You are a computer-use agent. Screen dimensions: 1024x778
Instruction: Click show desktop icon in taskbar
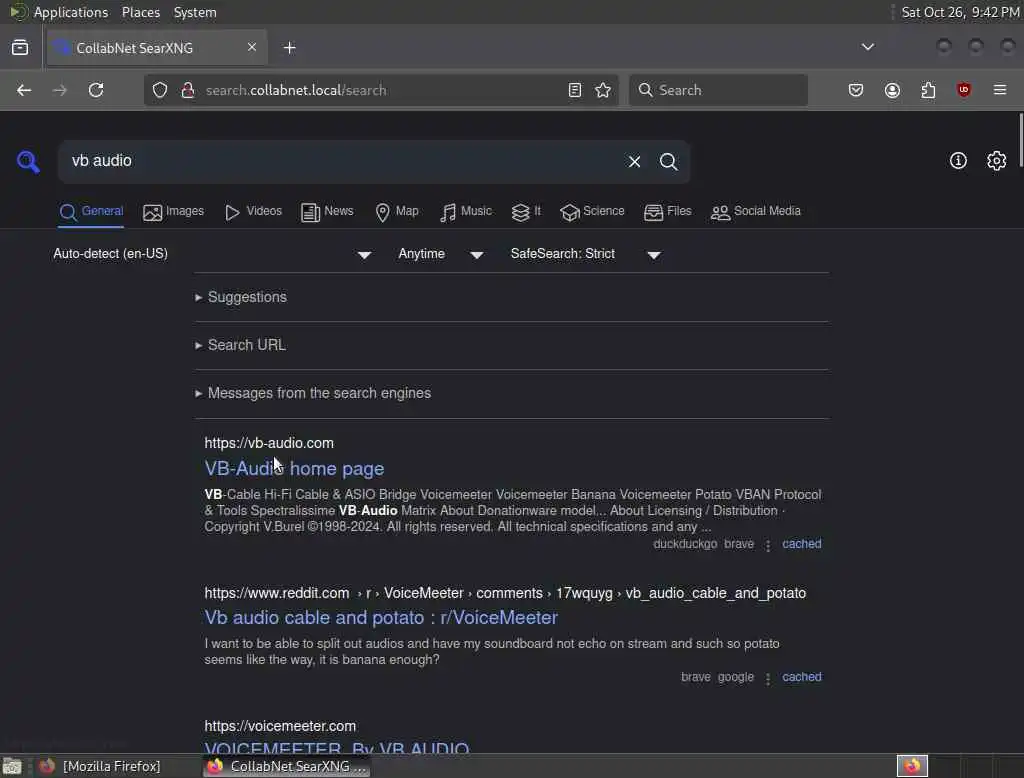pos(12,766)
